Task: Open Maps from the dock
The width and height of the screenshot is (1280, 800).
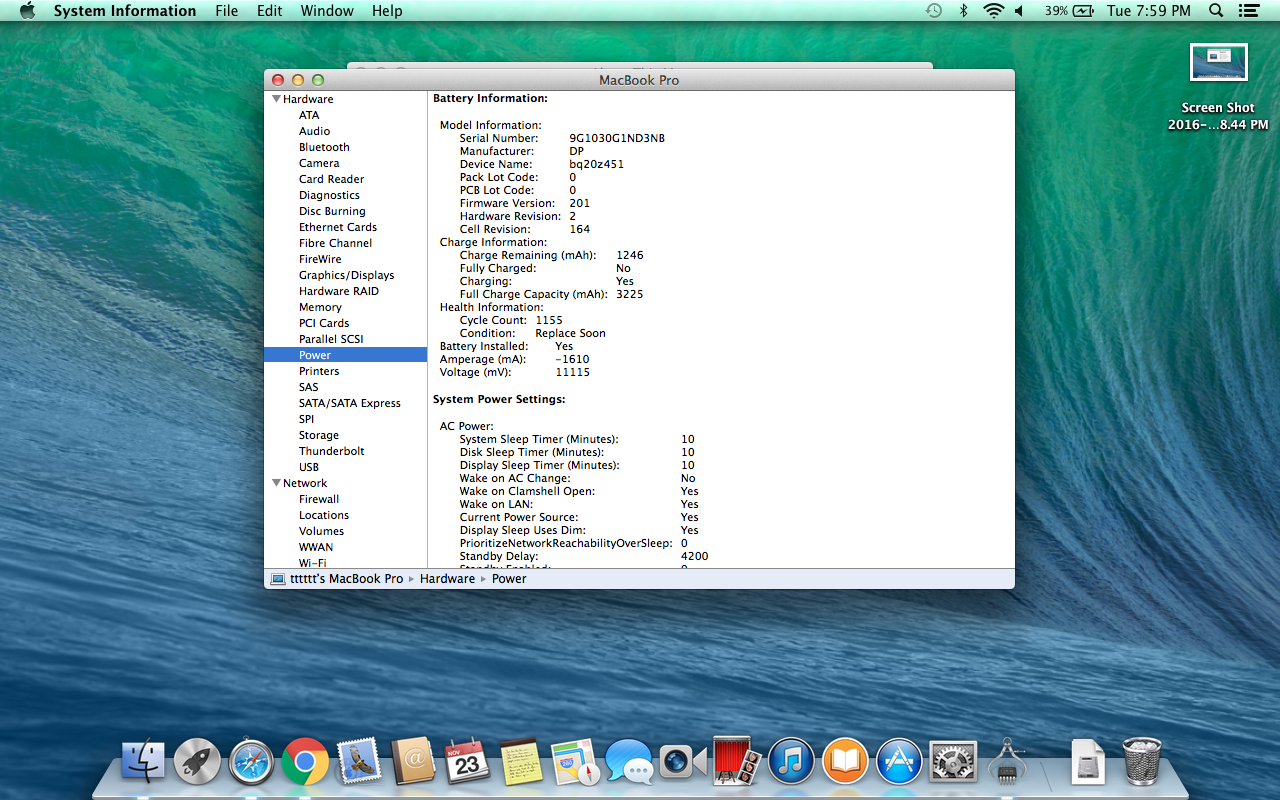Action: 575,762
